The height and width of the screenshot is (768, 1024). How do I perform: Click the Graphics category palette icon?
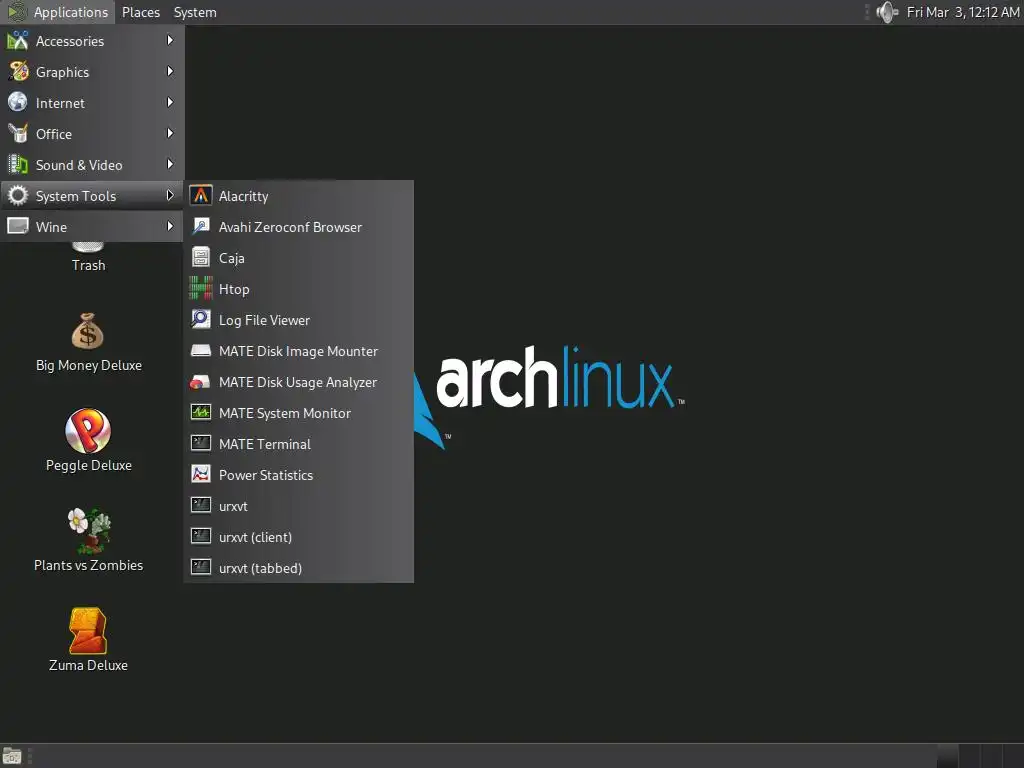18,71
